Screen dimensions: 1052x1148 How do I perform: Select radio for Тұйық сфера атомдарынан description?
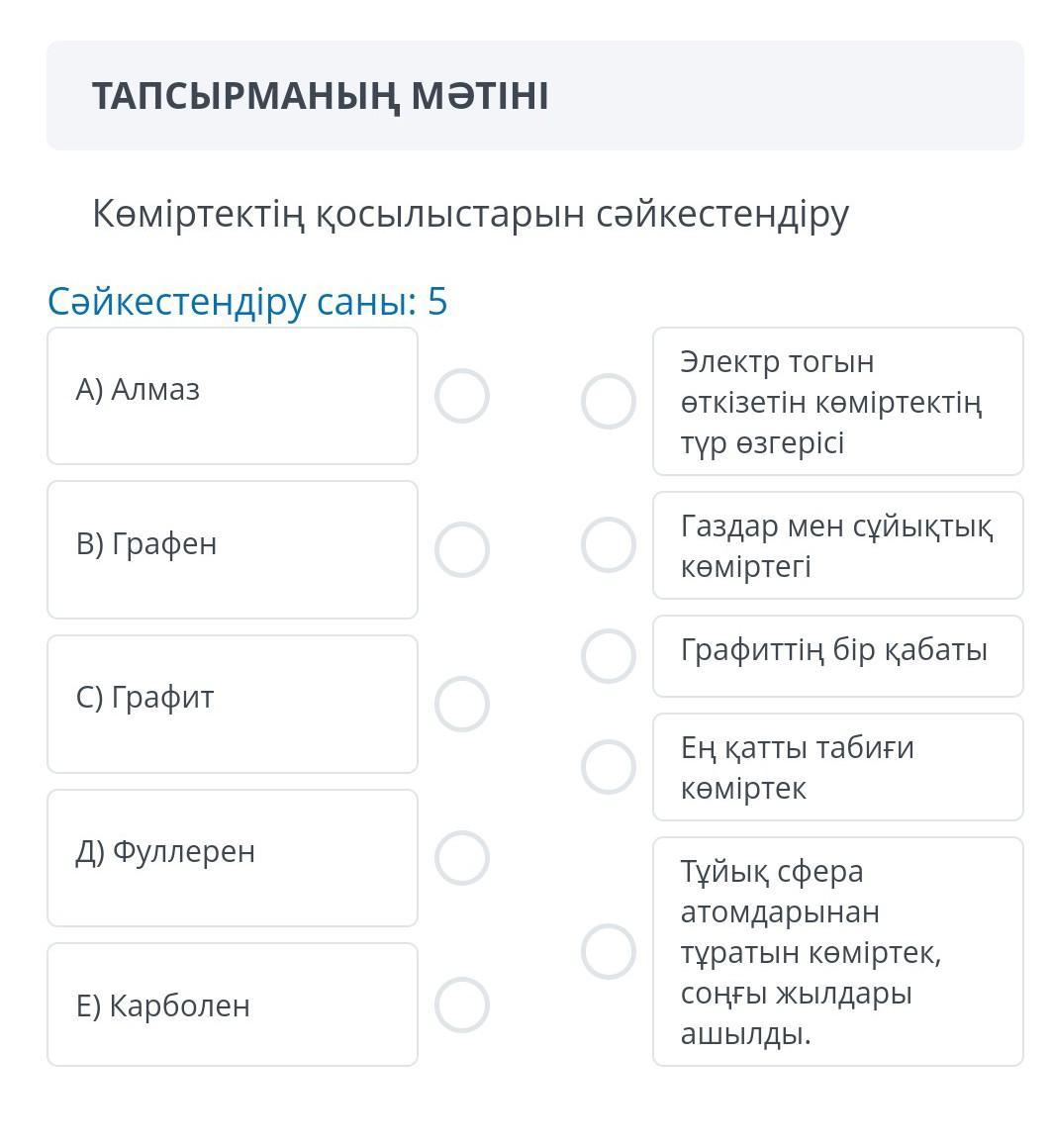click(608, 951)
